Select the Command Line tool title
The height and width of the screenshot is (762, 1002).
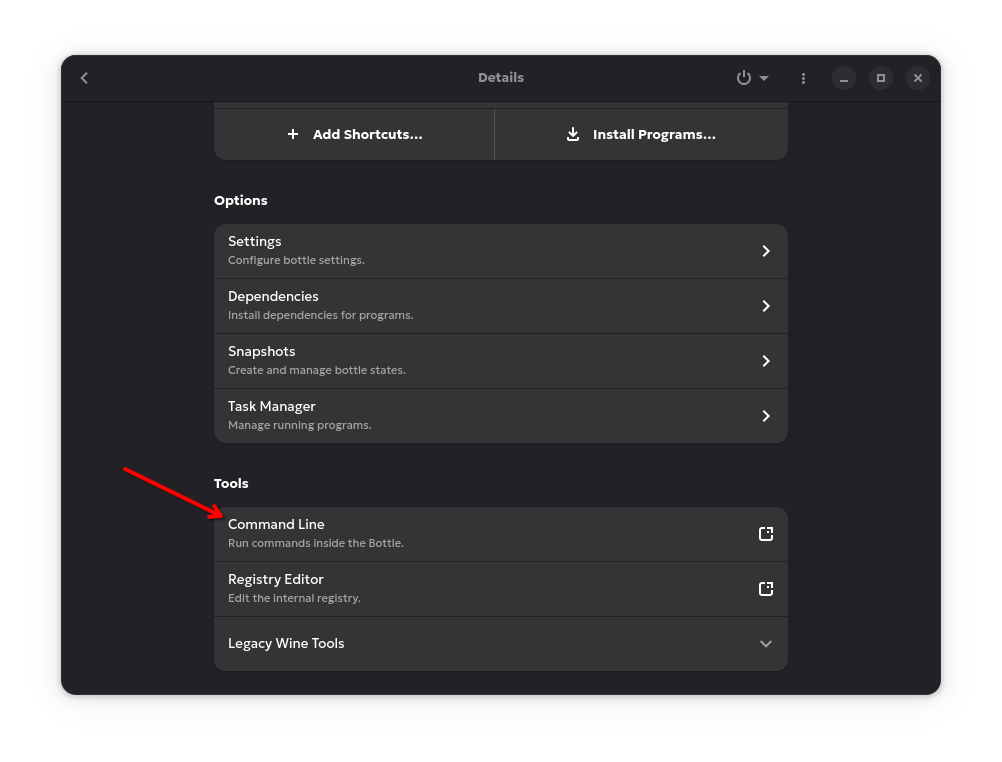[x=276, y=524]
